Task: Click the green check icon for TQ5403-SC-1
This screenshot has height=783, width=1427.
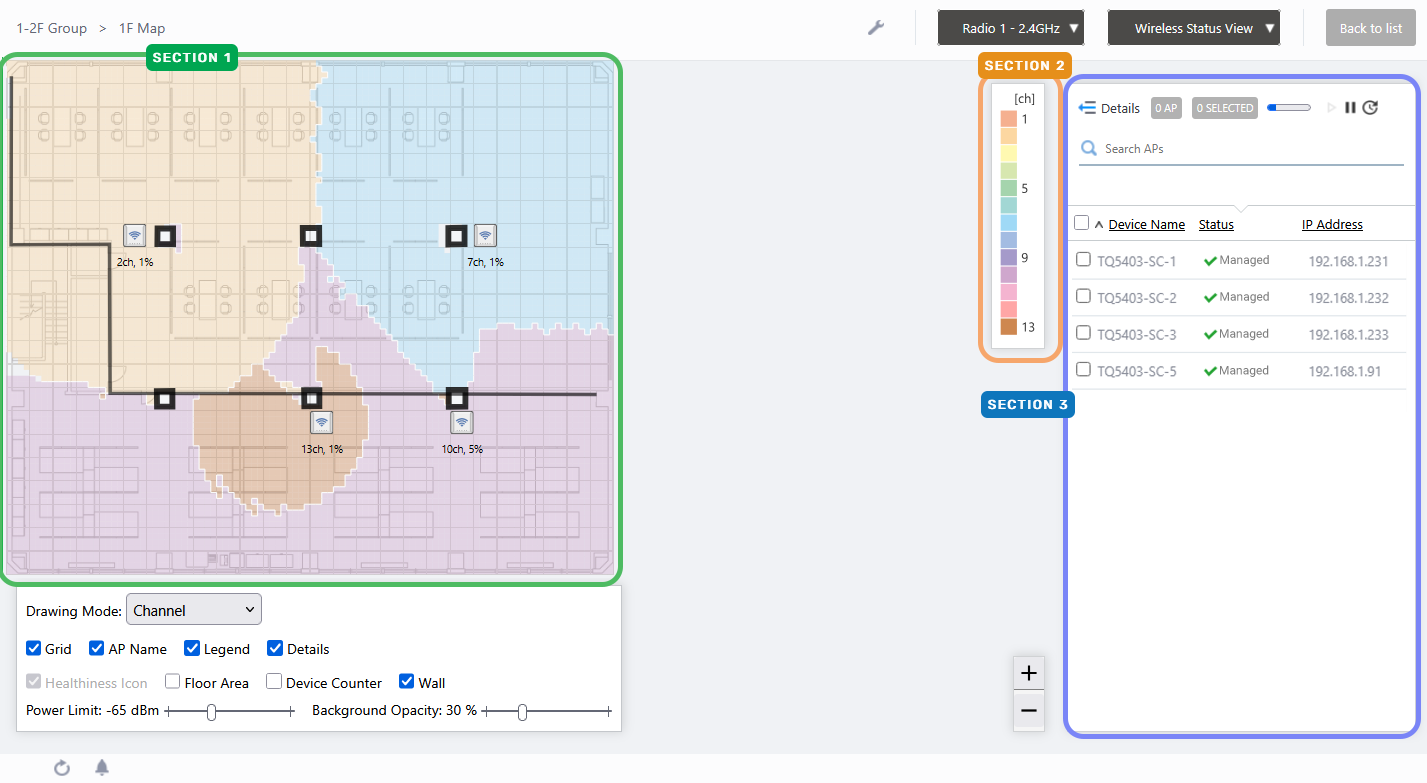Action: click(1210, 260)
